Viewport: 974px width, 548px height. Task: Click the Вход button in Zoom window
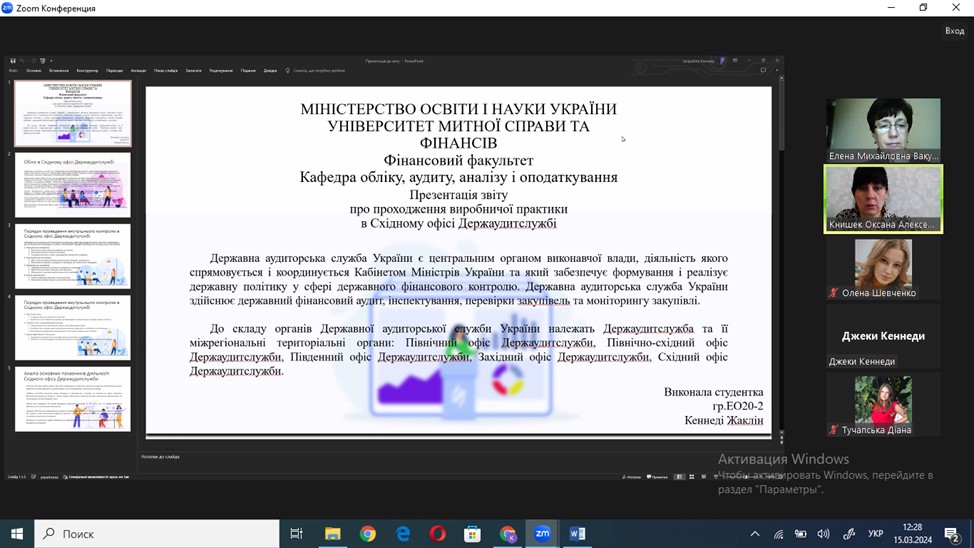coord(955,30)
